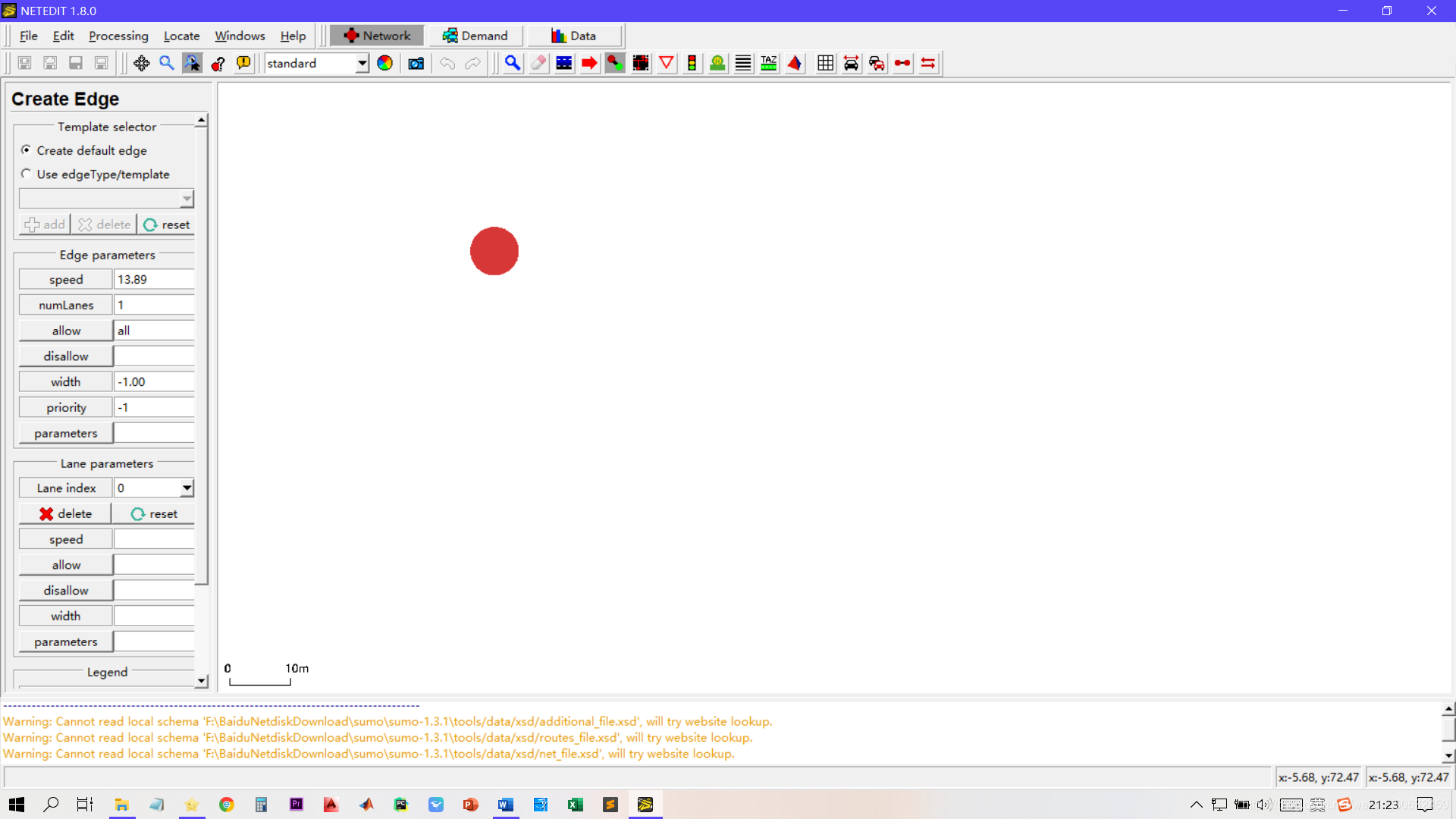The height and width of the screenshot is (819, 1456).
Task: Select the inspect mode magnifier icon
Action: [513, 63]
